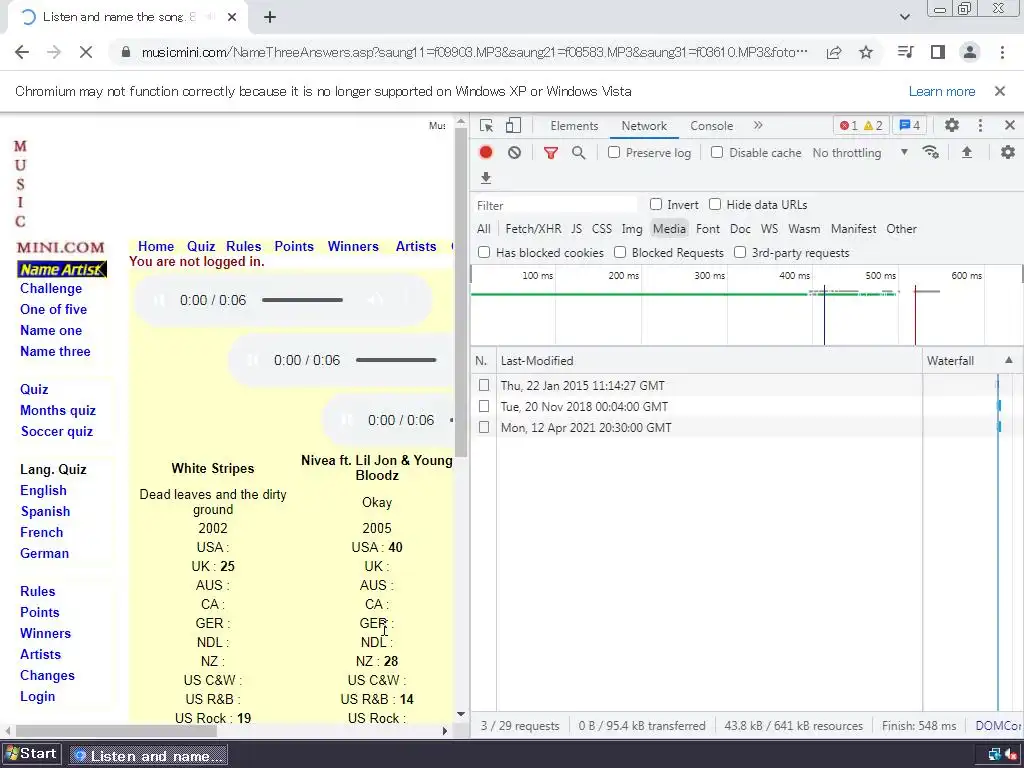
Task: Click the DevTools inspect element icon
Action: (486, 125)
